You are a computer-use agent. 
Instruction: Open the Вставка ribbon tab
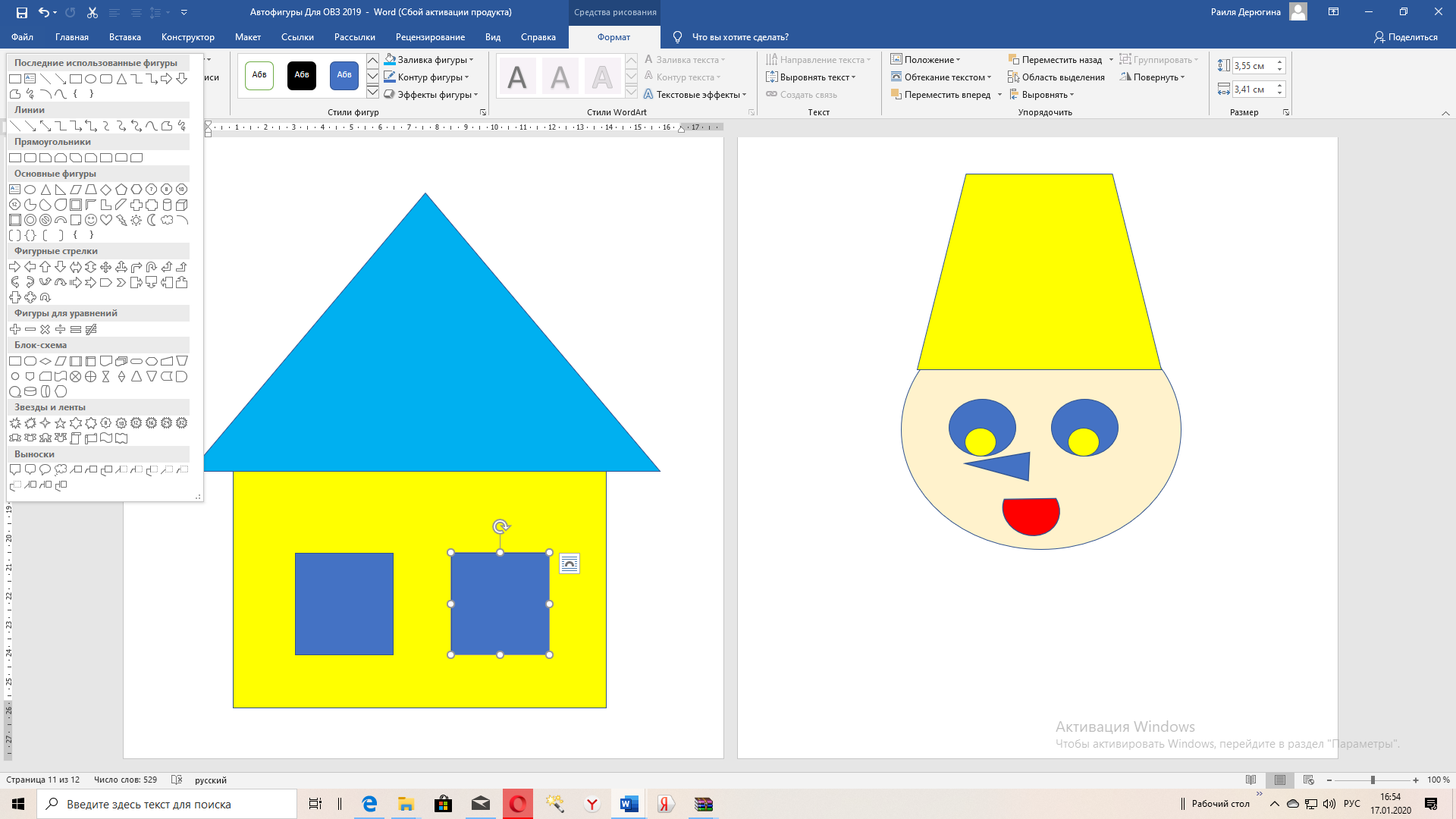125,37
